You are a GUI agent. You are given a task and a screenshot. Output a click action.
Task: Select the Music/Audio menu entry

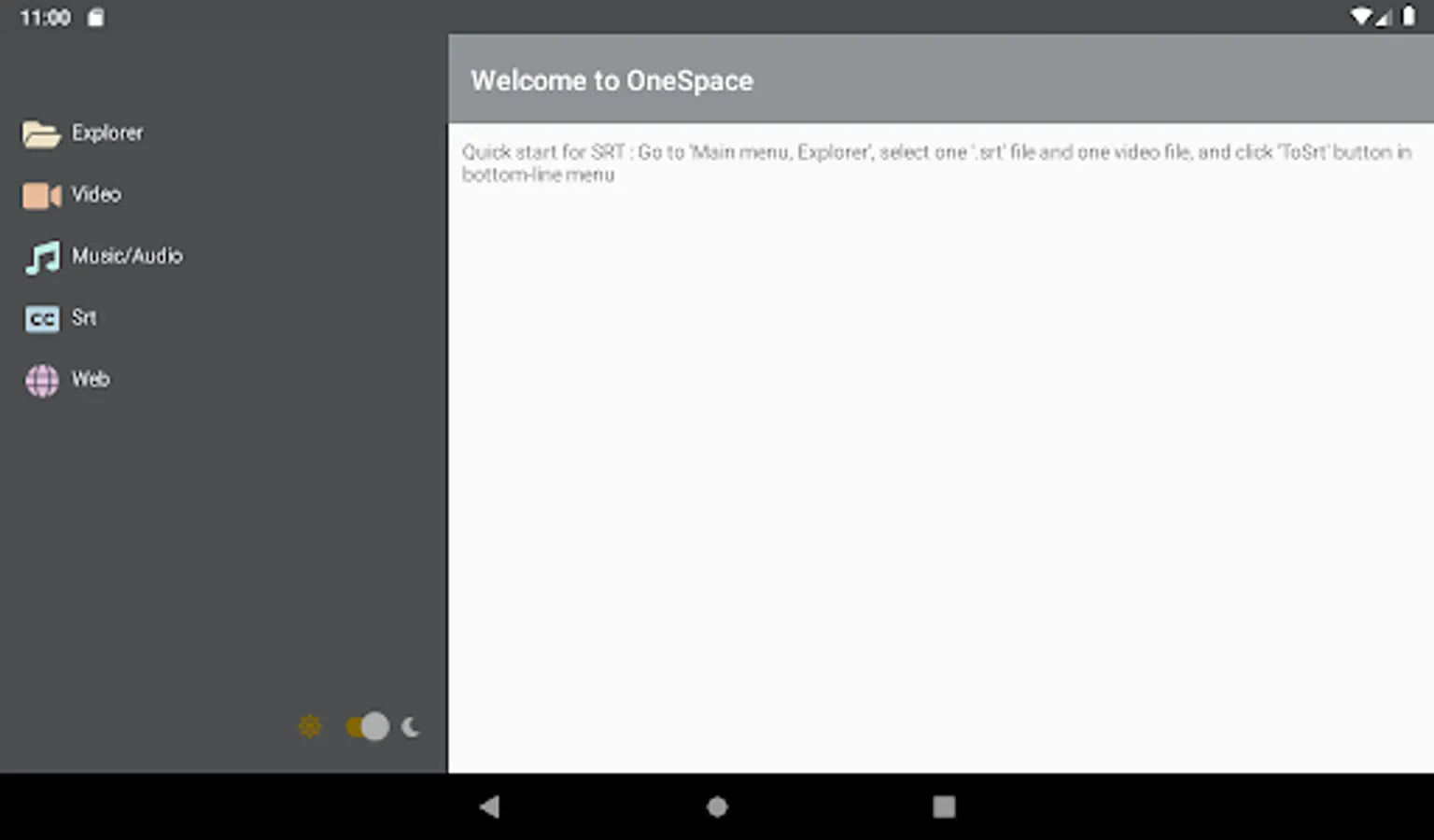click(224, 257)
